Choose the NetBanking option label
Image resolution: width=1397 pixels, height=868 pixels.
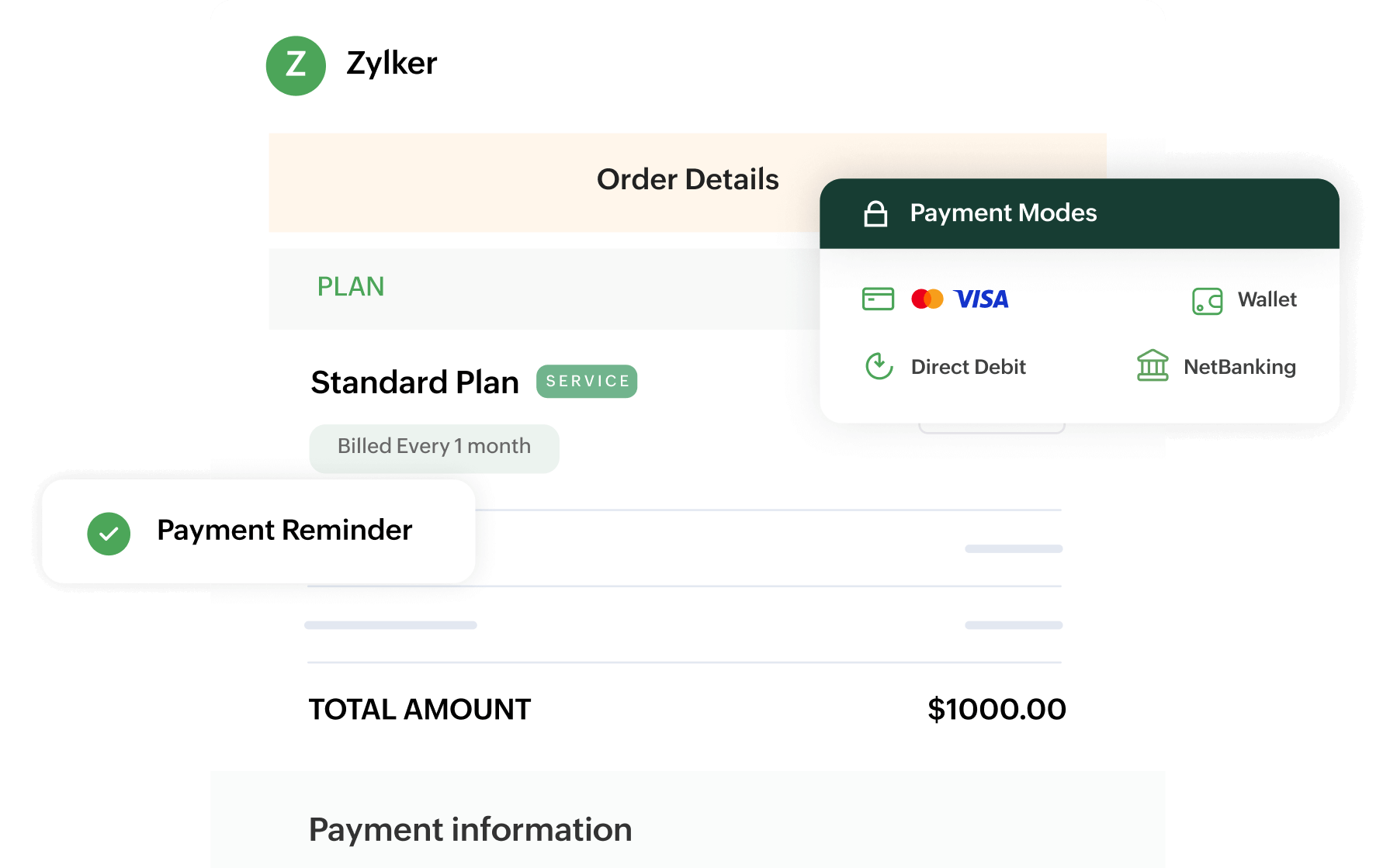tap(1239, 367)
